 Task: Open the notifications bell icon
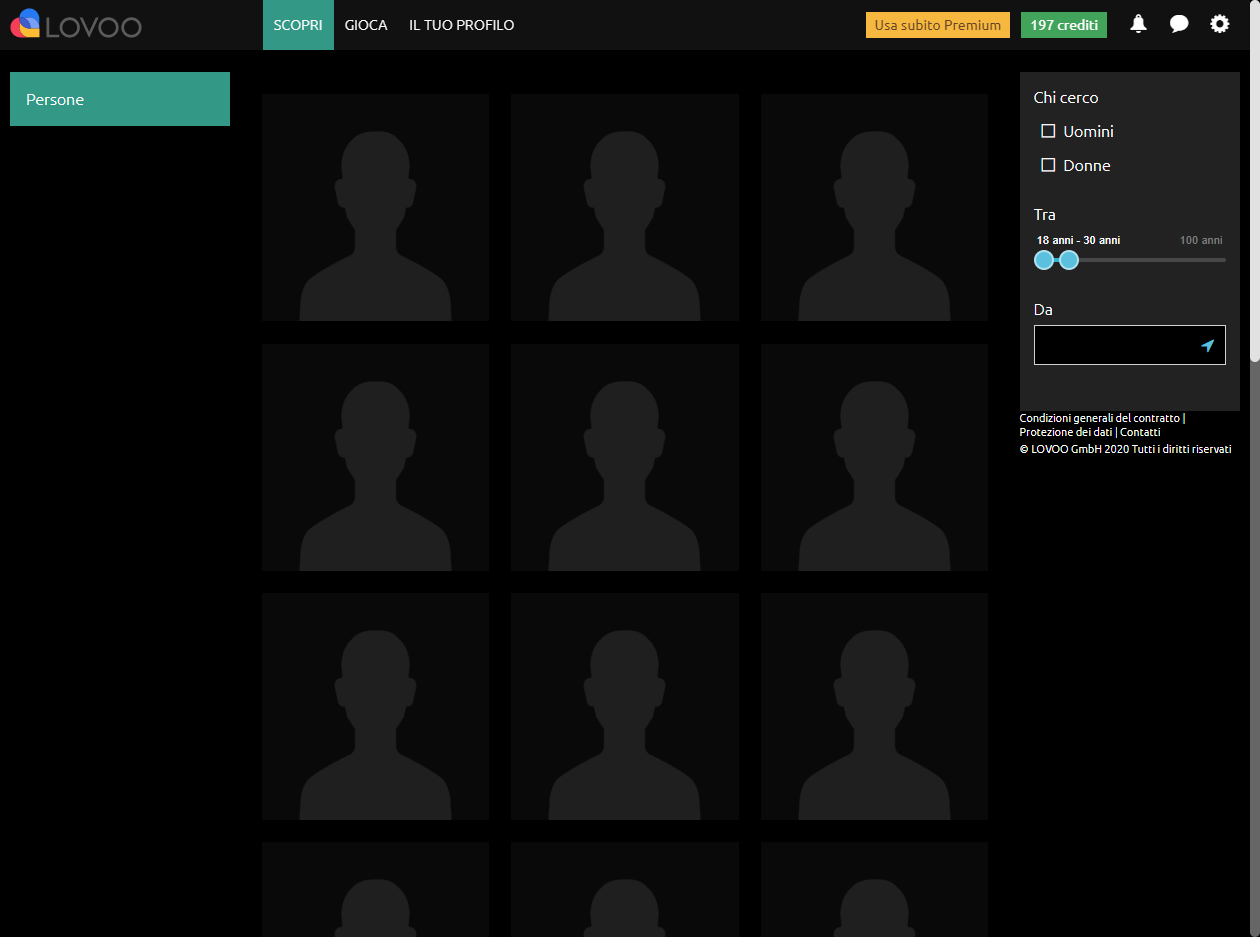pyautogui.click(x=1138, y=23)
